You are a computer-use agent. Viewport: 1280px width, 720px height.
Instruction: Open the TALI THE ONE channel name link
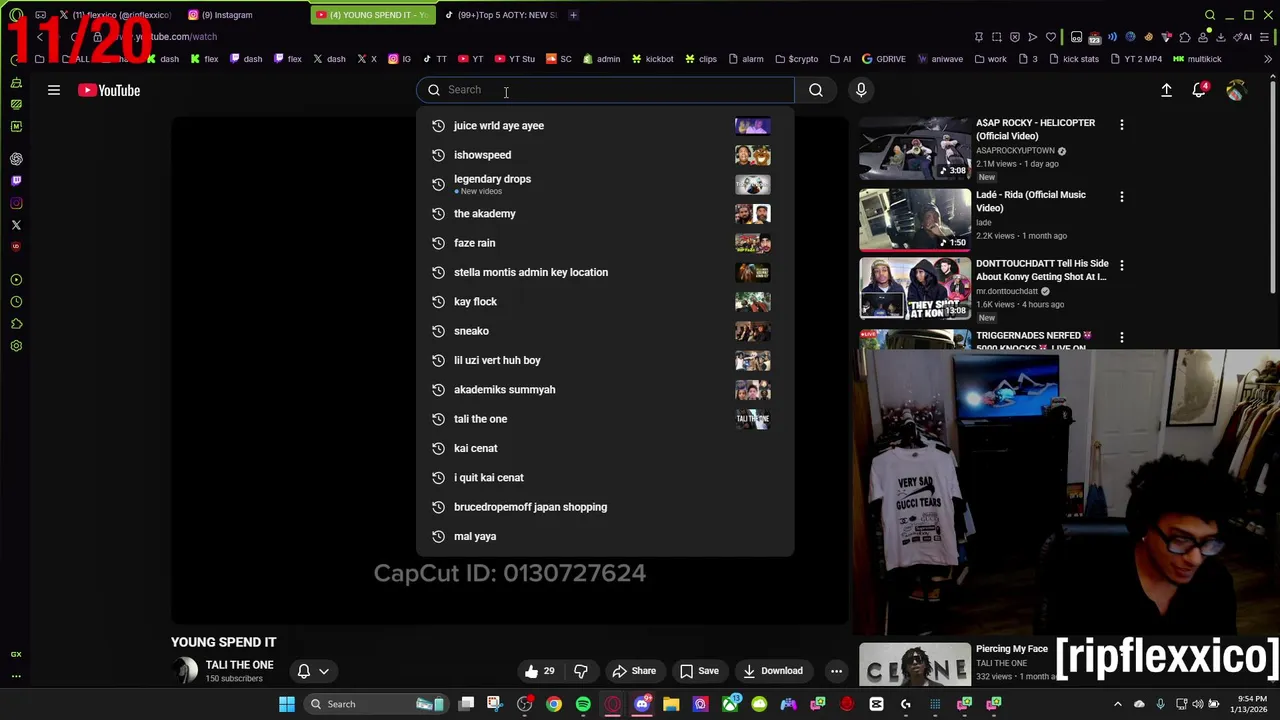tap(239, 665)
